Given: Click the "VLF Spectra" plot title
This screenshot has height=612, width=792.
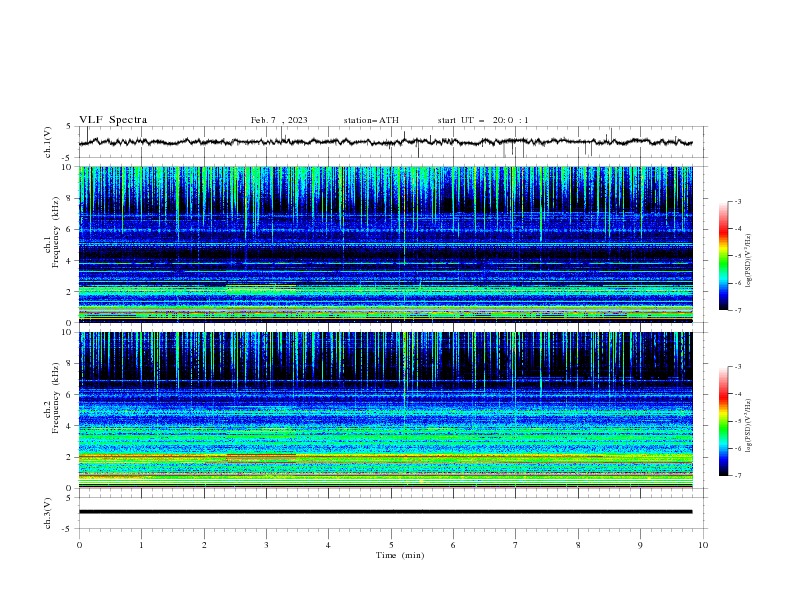Looking at the screenshot, I should [x=113, y=120].
